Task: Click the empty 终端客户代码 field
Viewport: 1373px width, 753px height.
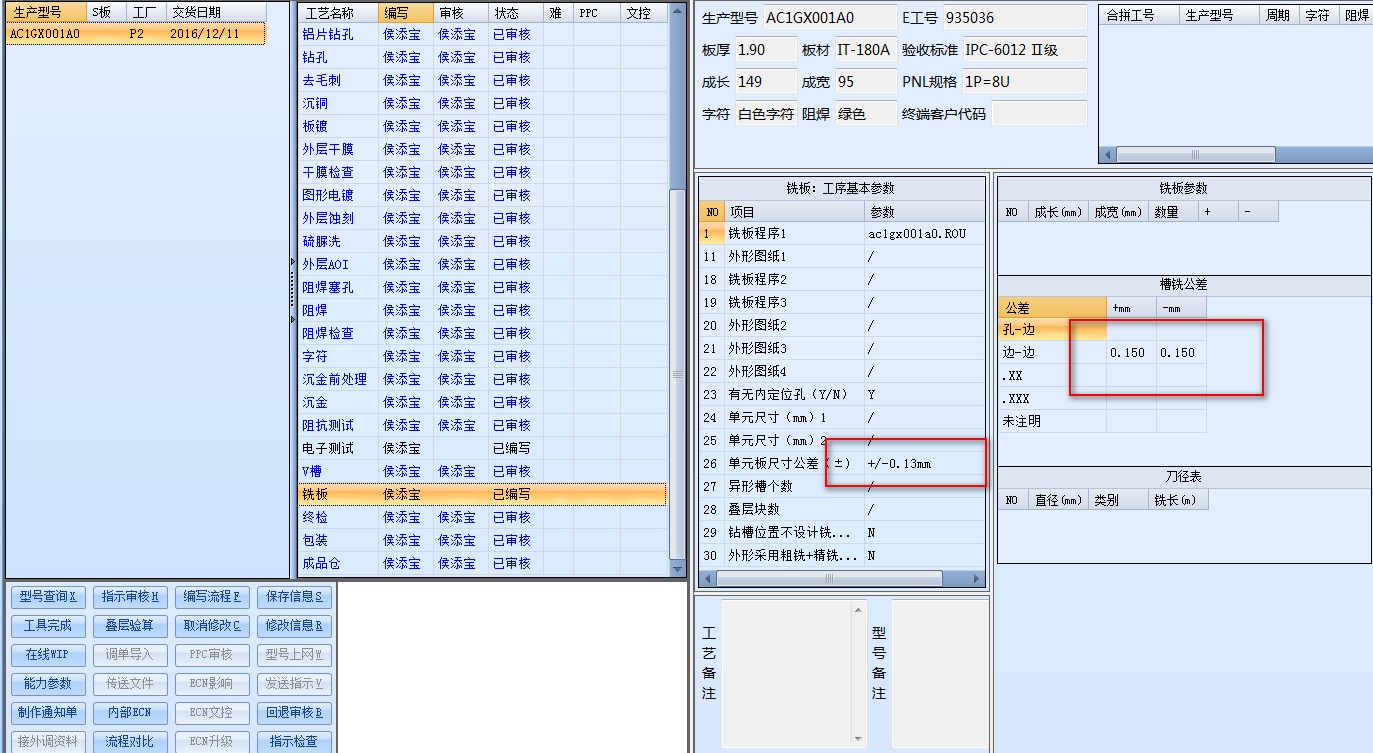Action: (x=1039, y=113)
